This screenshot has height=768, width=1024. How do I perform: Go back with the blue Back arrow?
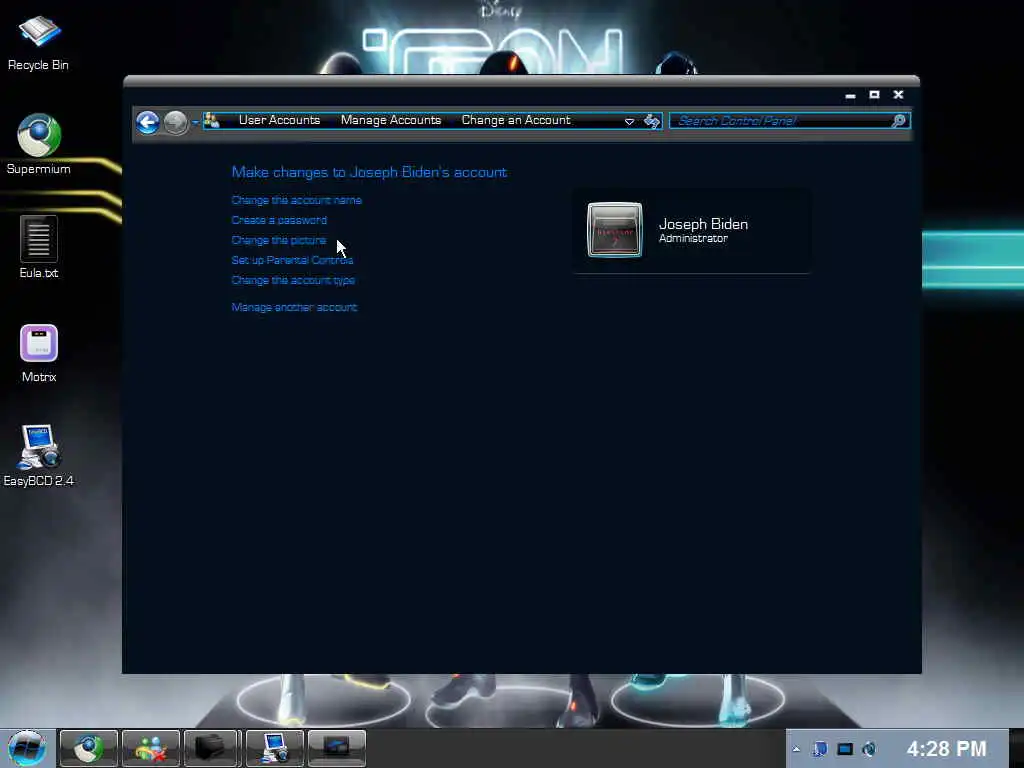pos(148,122)
